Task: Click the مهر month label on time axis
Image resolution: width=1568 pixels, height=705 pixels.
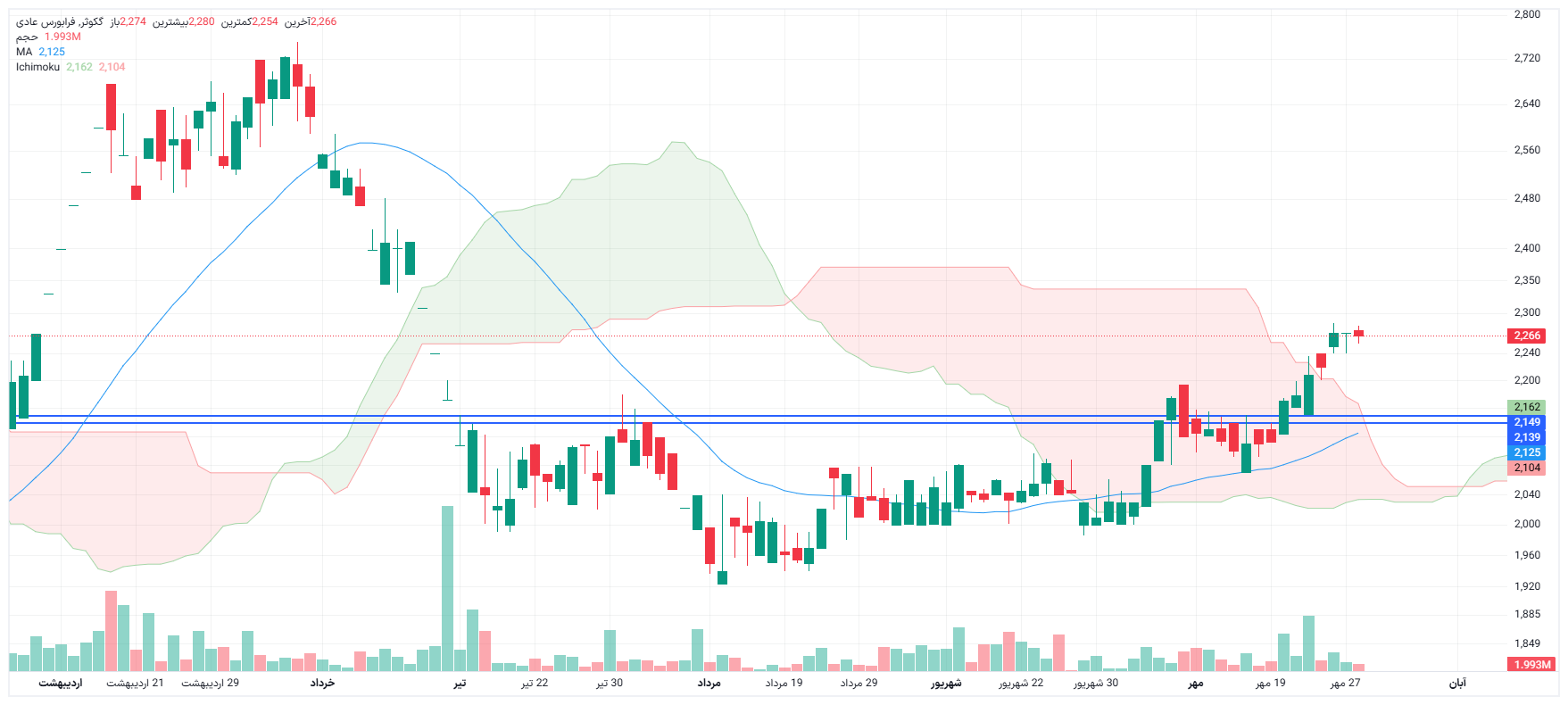Action: [x=1195, y=683]
